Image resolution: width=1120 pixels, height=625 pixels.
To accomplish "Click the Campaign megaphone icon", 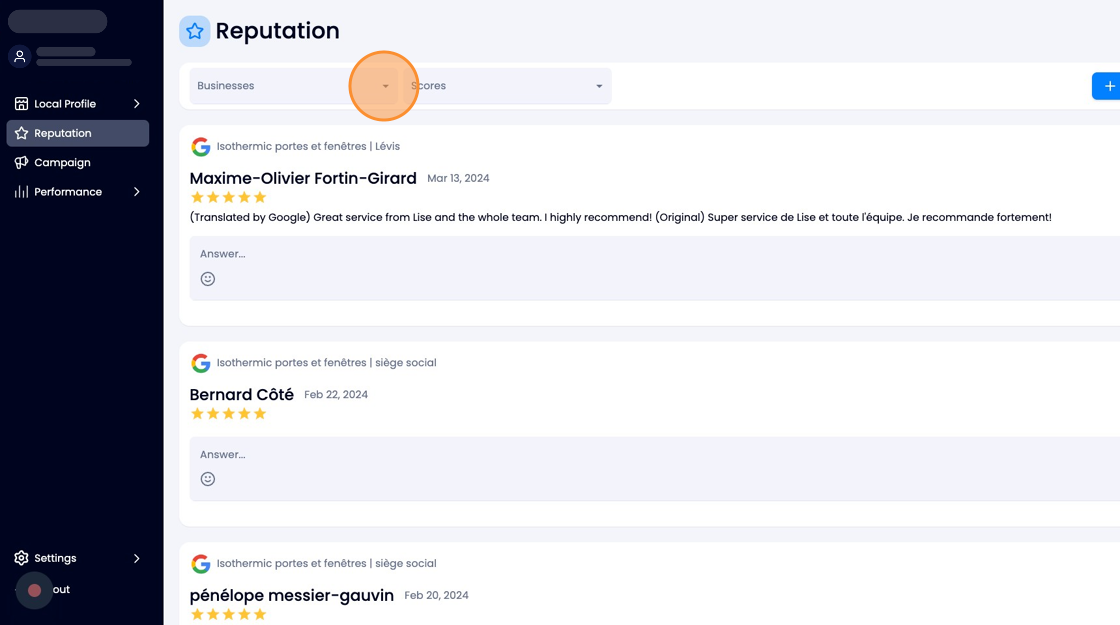I will click(x=21, y=162).
